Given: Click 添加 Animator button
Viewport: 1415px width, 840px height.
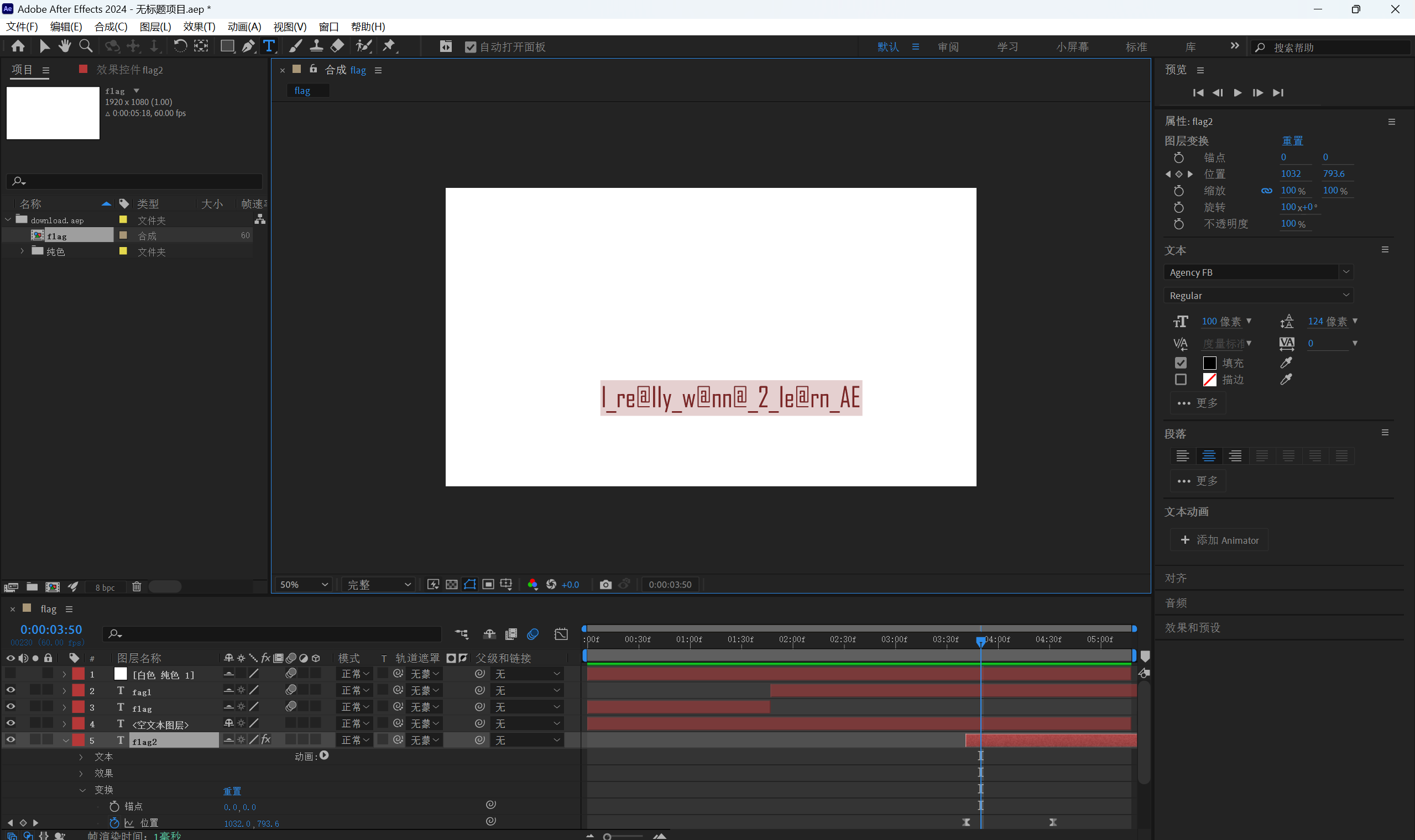Looking at the screenshot, I should click(1219, 540).
